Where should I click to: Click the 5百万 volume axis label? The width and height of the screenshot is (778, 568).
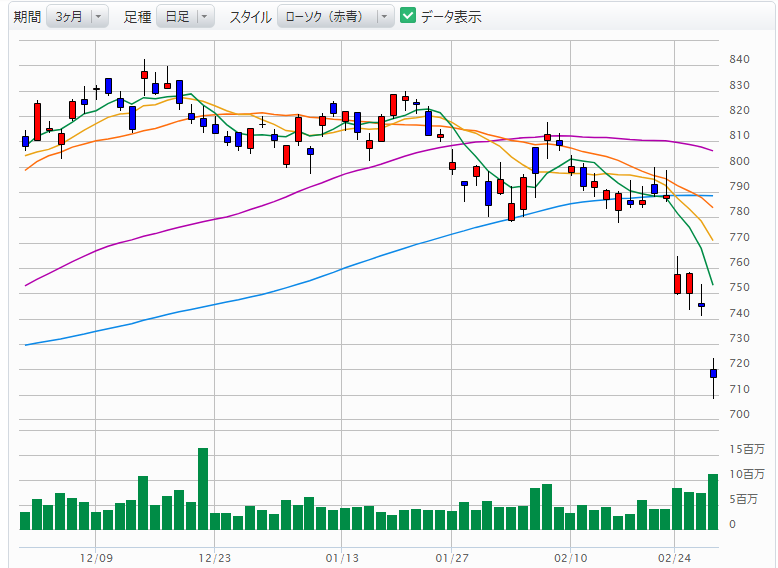tap(743, 500)
